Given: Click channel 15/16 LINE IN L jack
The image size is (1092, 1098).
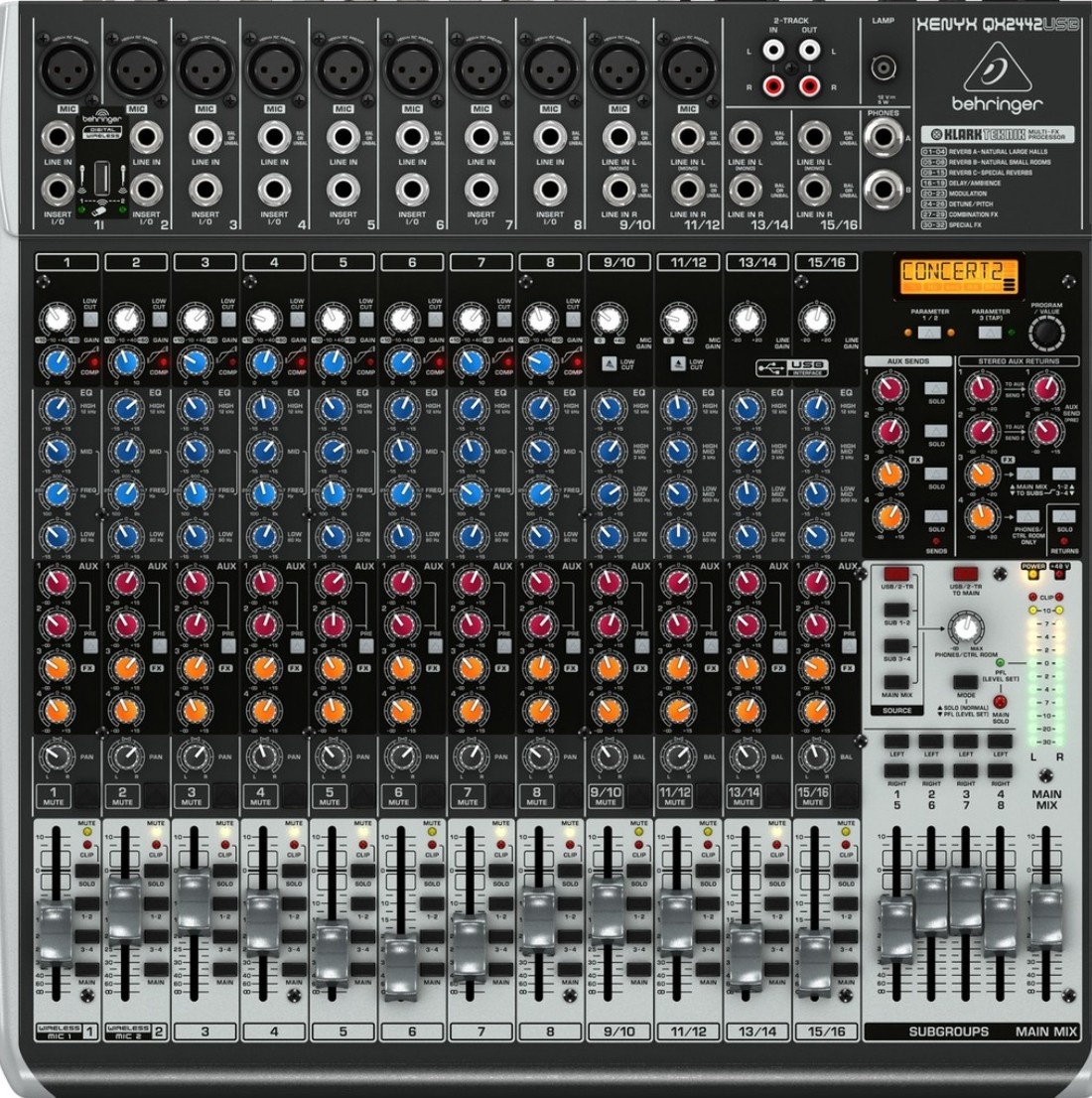Looking at the screenshot, I should (x=814, y=137).
